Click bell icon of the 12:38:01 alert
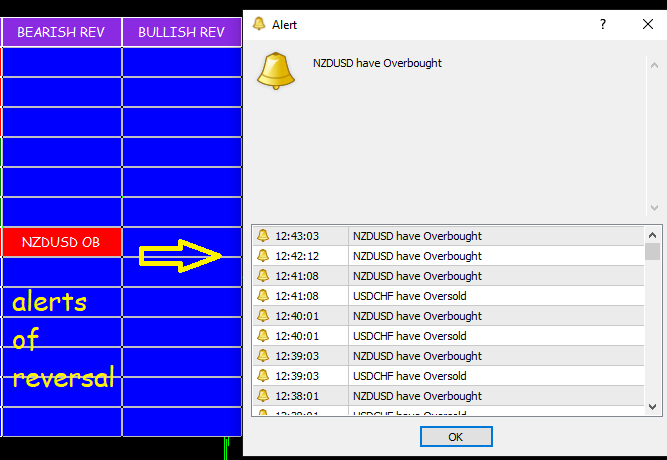This screenshot has width=667, height=460. point(263,395)
